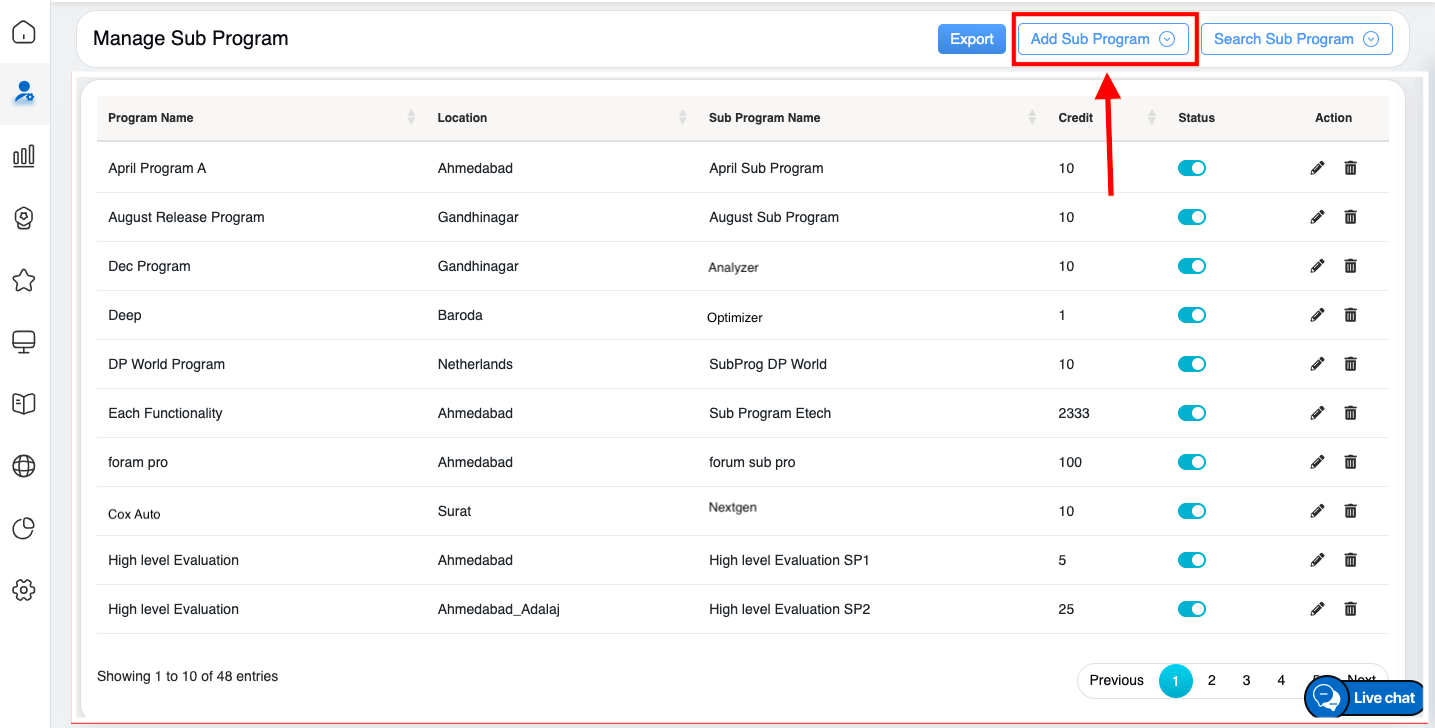Screen dimensions: 1435x728
Task: Open the star favorites sidebar icon
Action: point(24,280)
